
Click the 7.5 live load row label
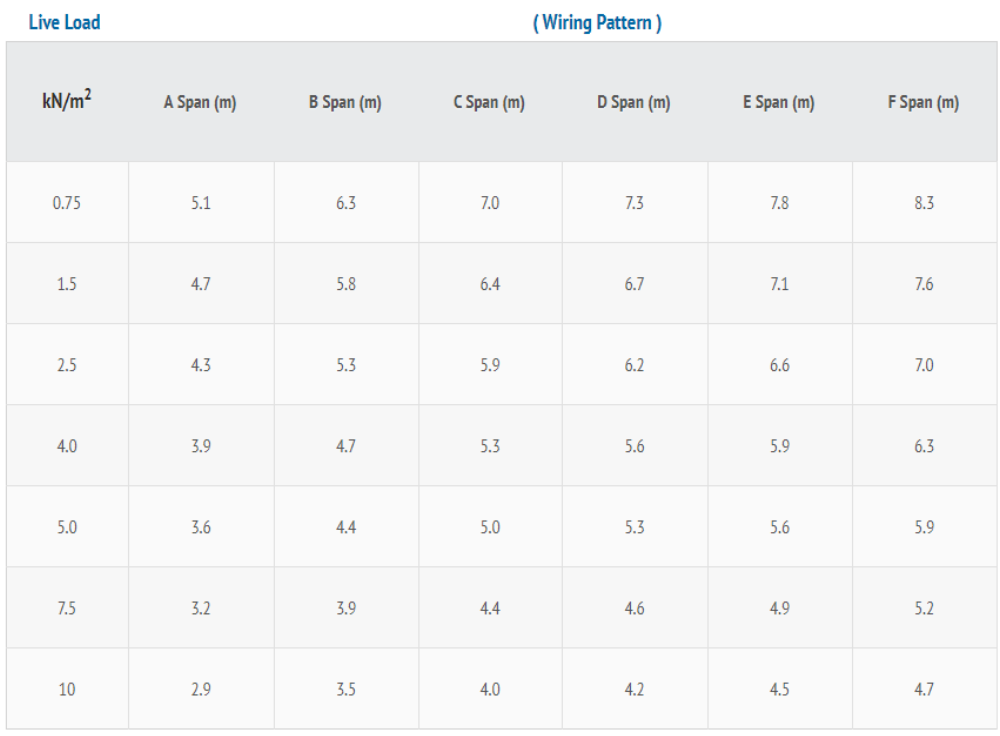click(67, 608)
